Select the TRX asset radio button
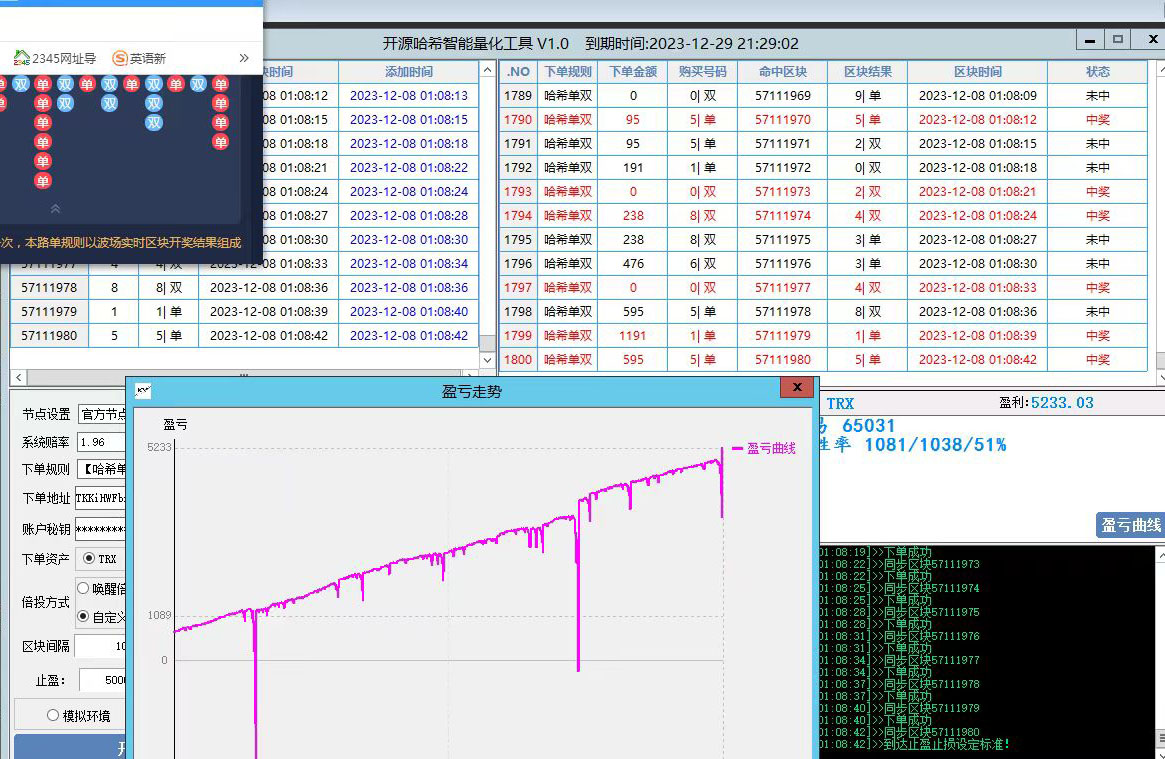Screen dimensions: 1165x759 (89, 558)
